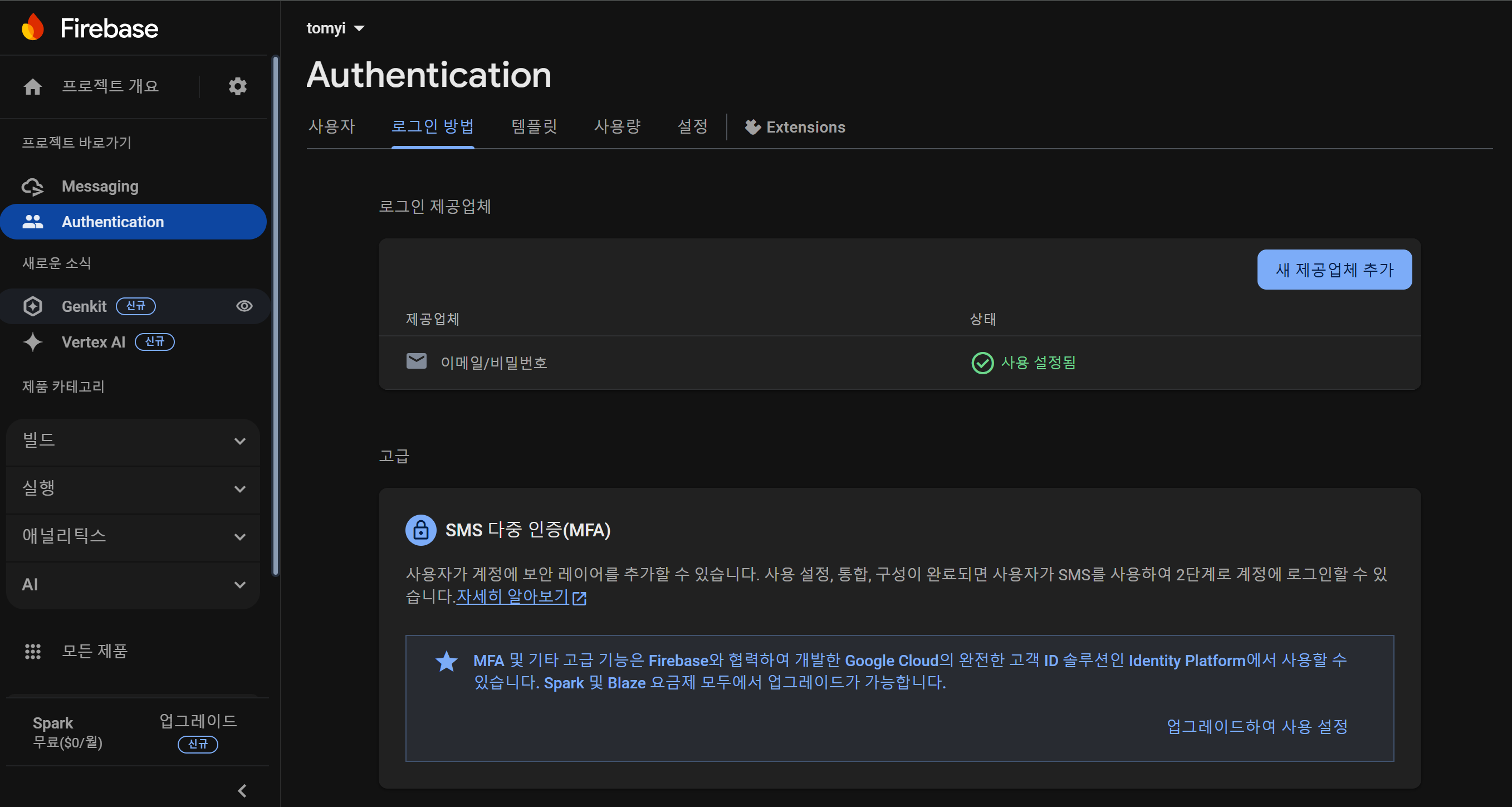Click the SMS MFA lock icon
Viewport: 1512px width, 807px height.
420,530
